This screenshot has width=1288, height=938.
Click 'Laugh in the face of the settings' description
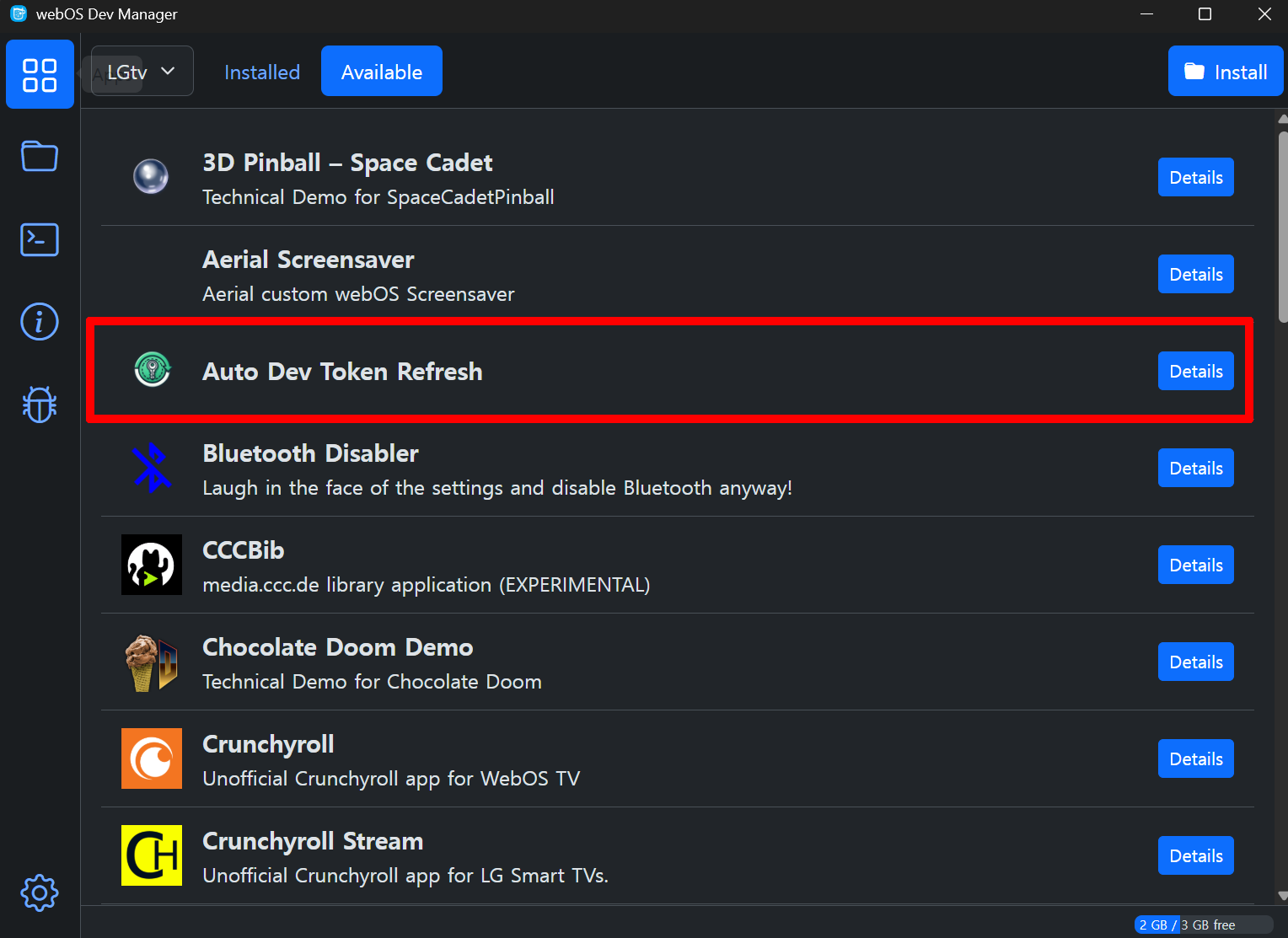pos(497,488)
